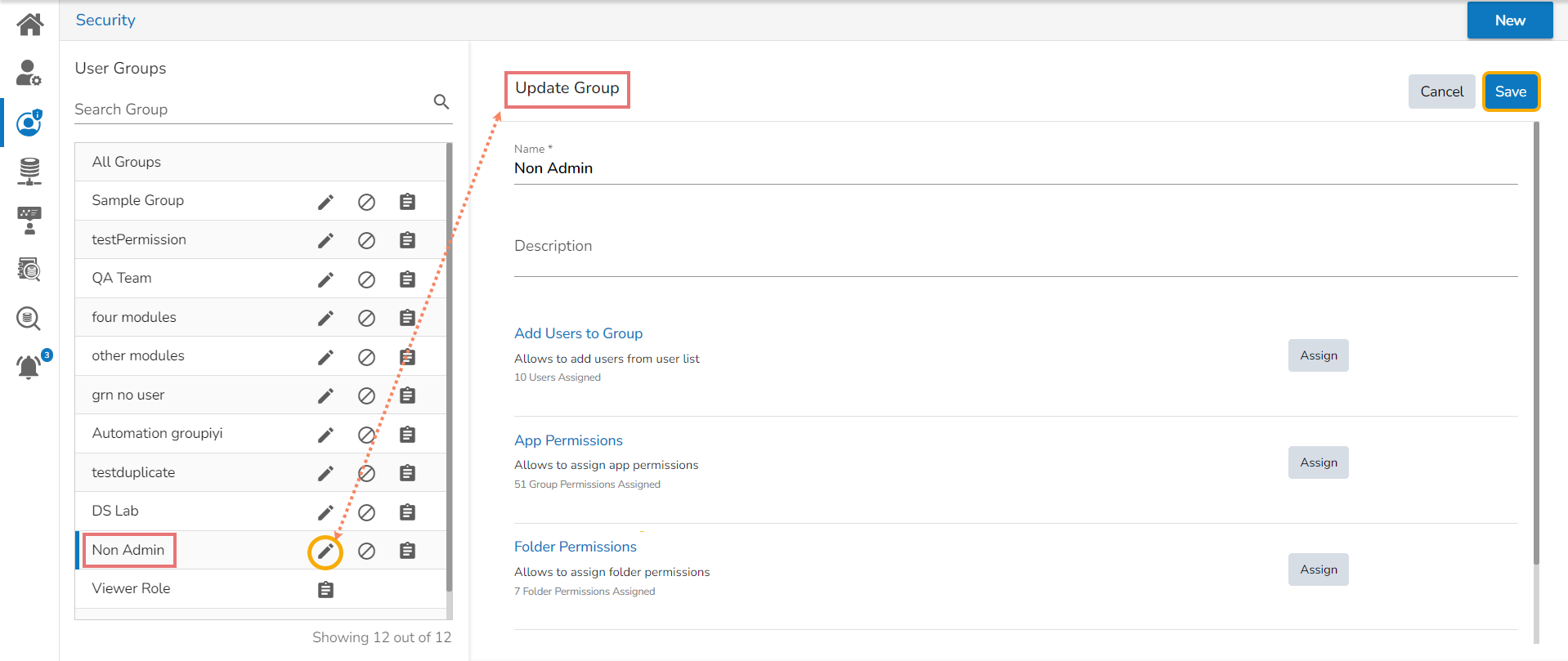This screenshot has height=661, width=1568.
Task: Click the search magnifier in Search Group
Action: click(441, 102)
